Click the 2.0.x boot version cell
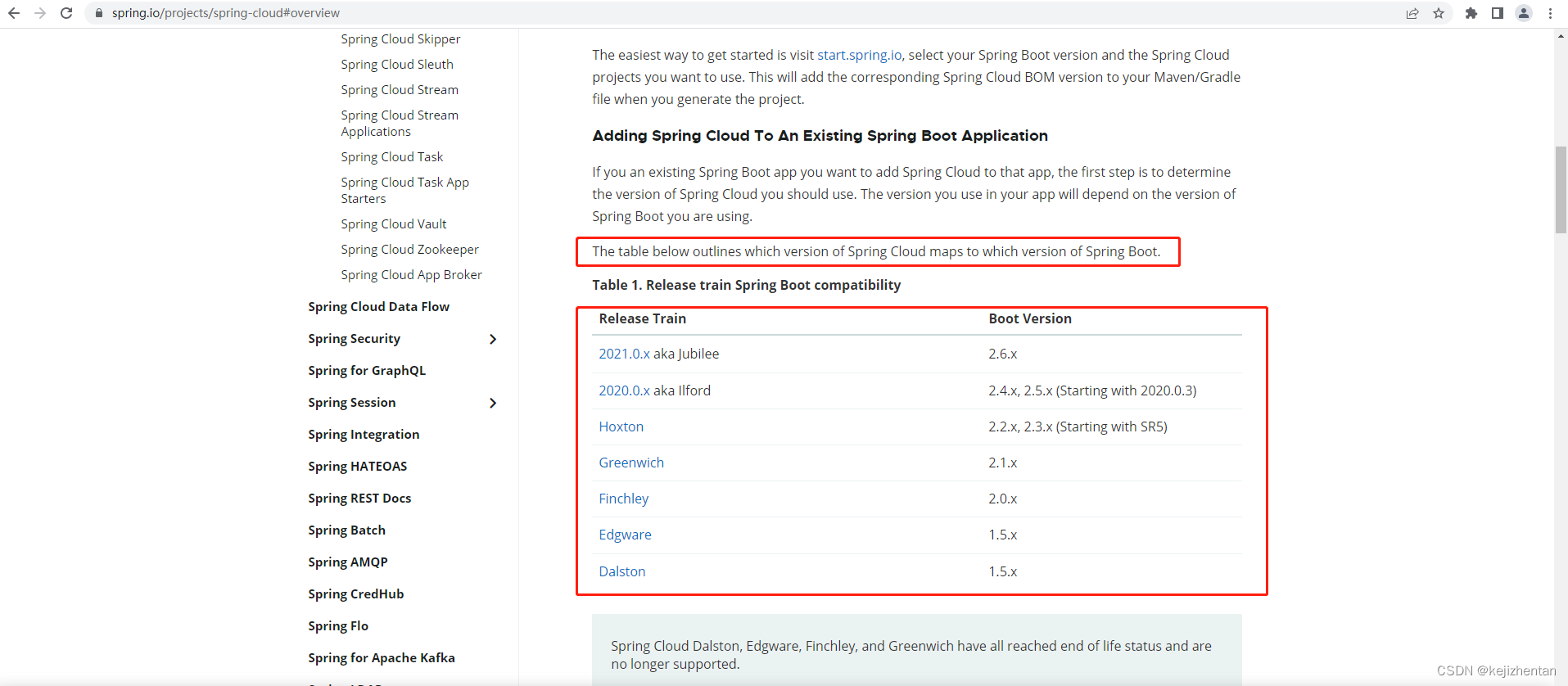Viewport: 1568px width, 686px height. click(1003, 499)
